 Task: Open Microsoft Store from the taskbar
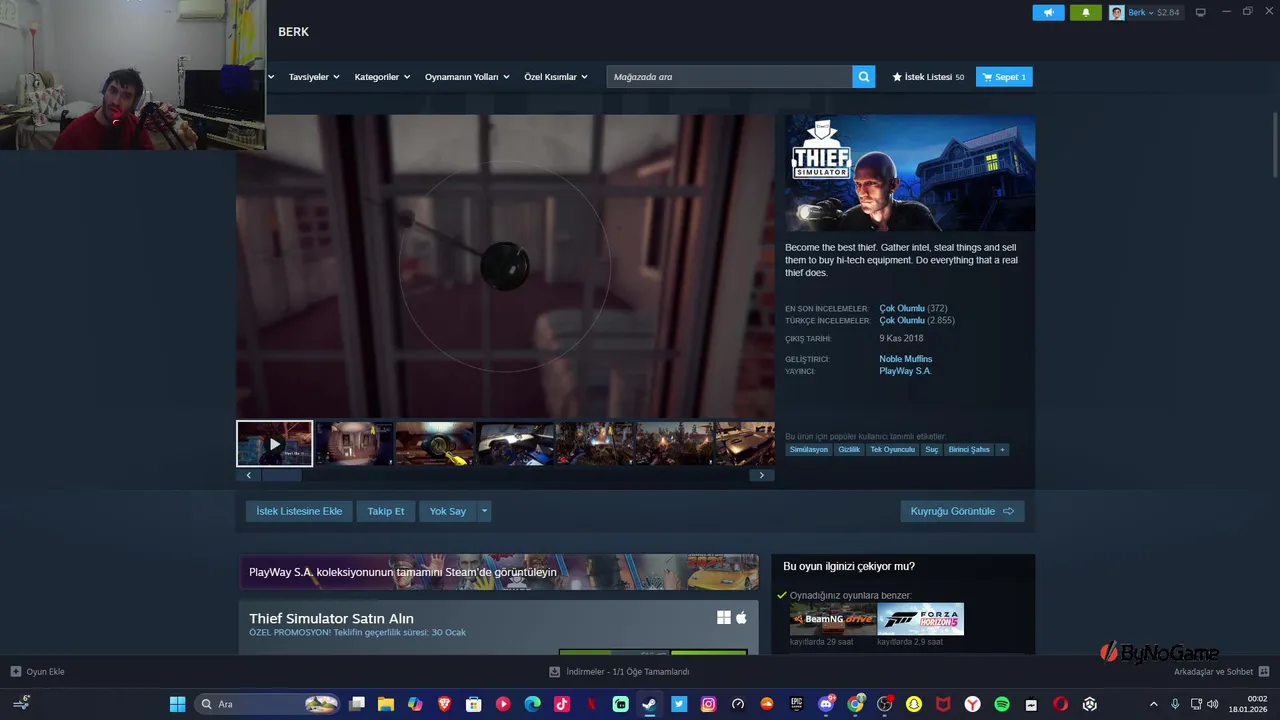pyautogui.click(x=474, y=704)
